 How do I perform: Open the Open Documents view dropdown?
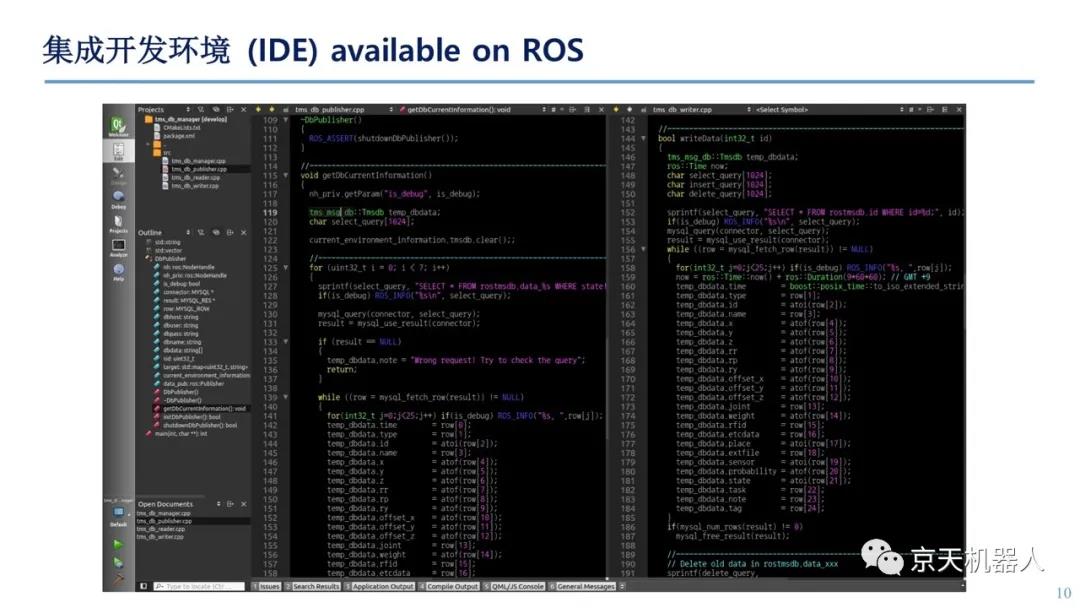[218, 504]
